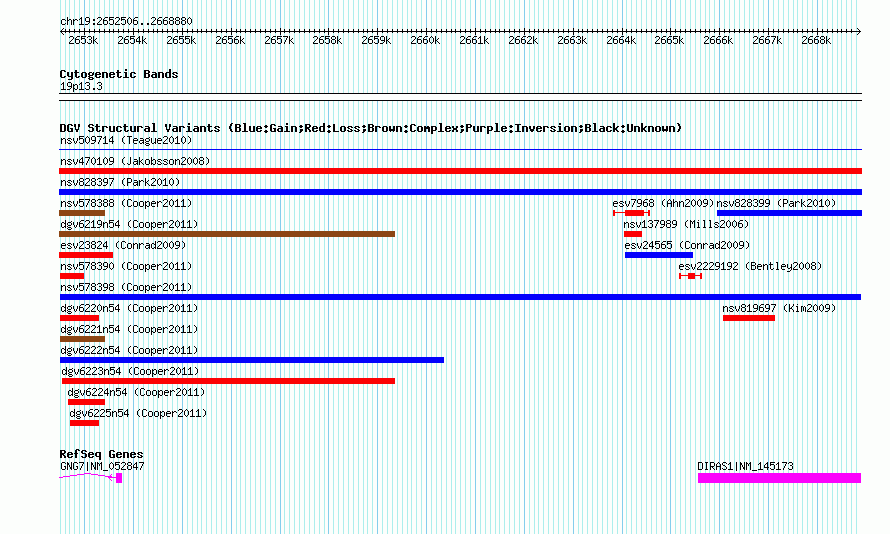Select the 19p13.3 band label
This screenshot has width=890, height=534.
click(81, 86)
